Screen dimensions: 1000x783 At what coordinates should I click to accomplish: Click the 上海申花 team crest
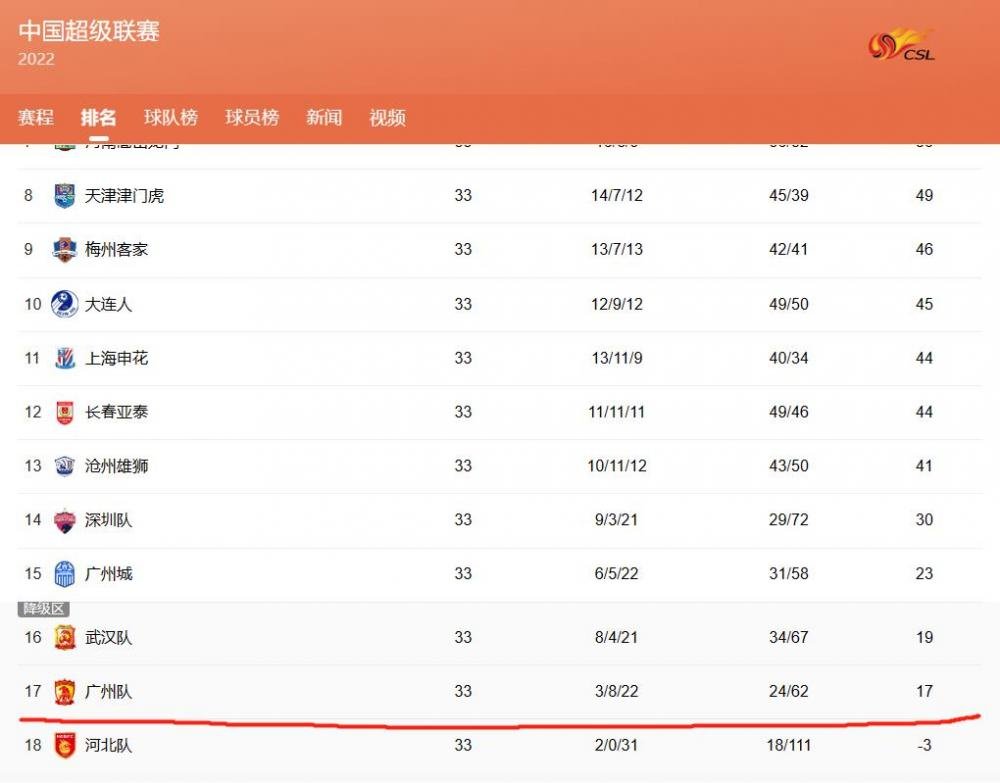pyautogui.click(x=64, y=358)
